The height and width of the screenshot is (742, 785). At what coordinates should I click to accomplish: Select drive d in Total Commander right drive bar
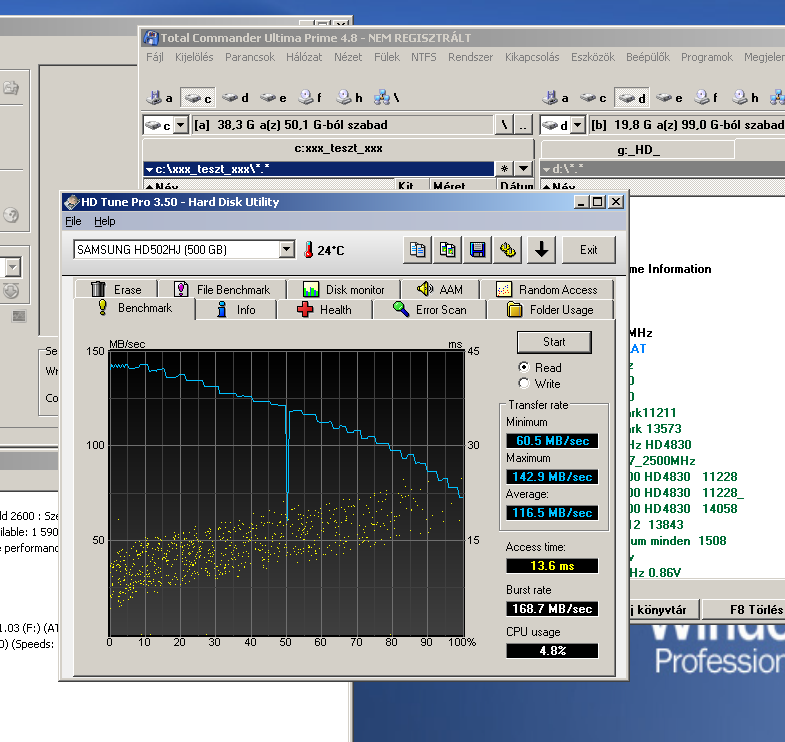(x=631, y=98)
